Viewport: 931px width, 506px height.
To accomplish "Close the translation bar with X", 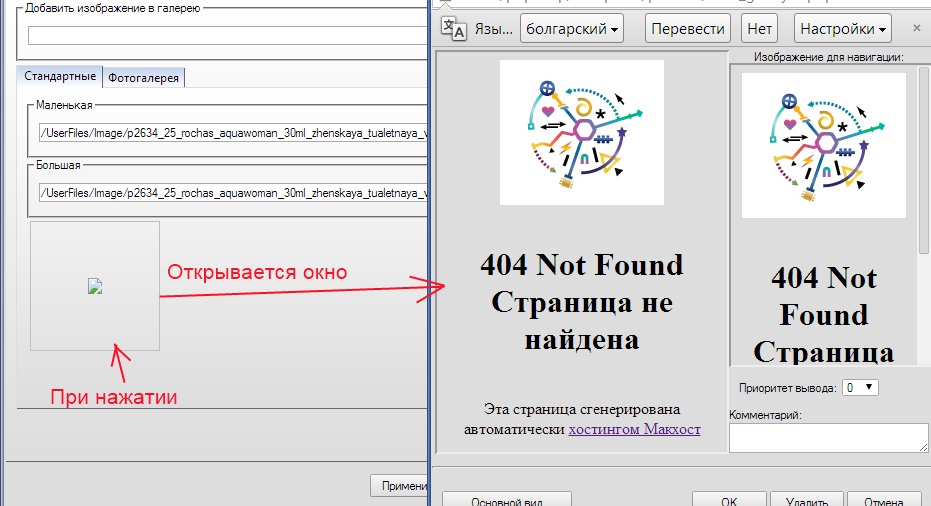I will pos(916,28).
